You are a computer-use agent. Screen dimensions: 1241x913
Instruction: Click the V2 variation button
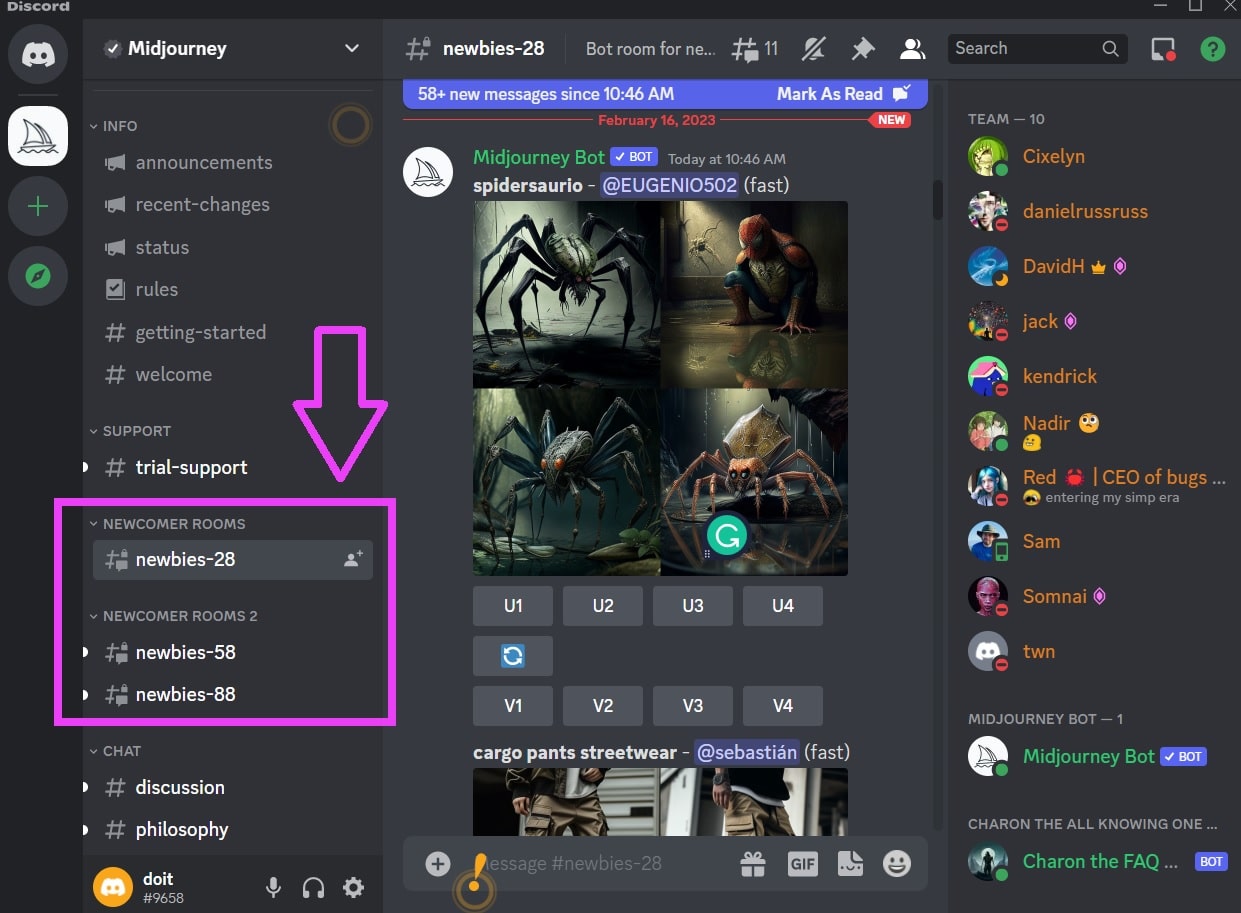click(x=603, y=706)
